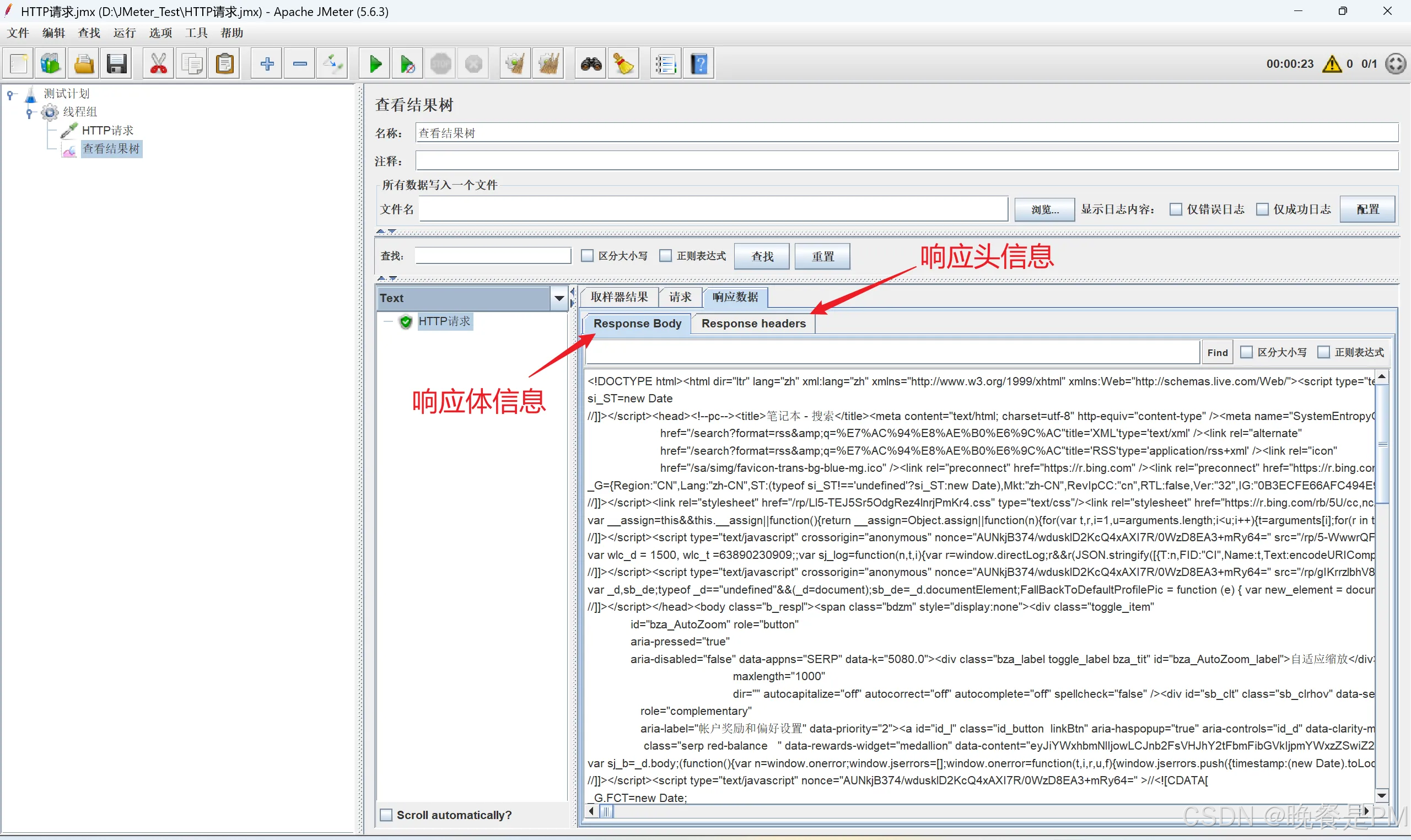Click the Collapse All minus icon

pyautogui.click(x=300, y=64)
